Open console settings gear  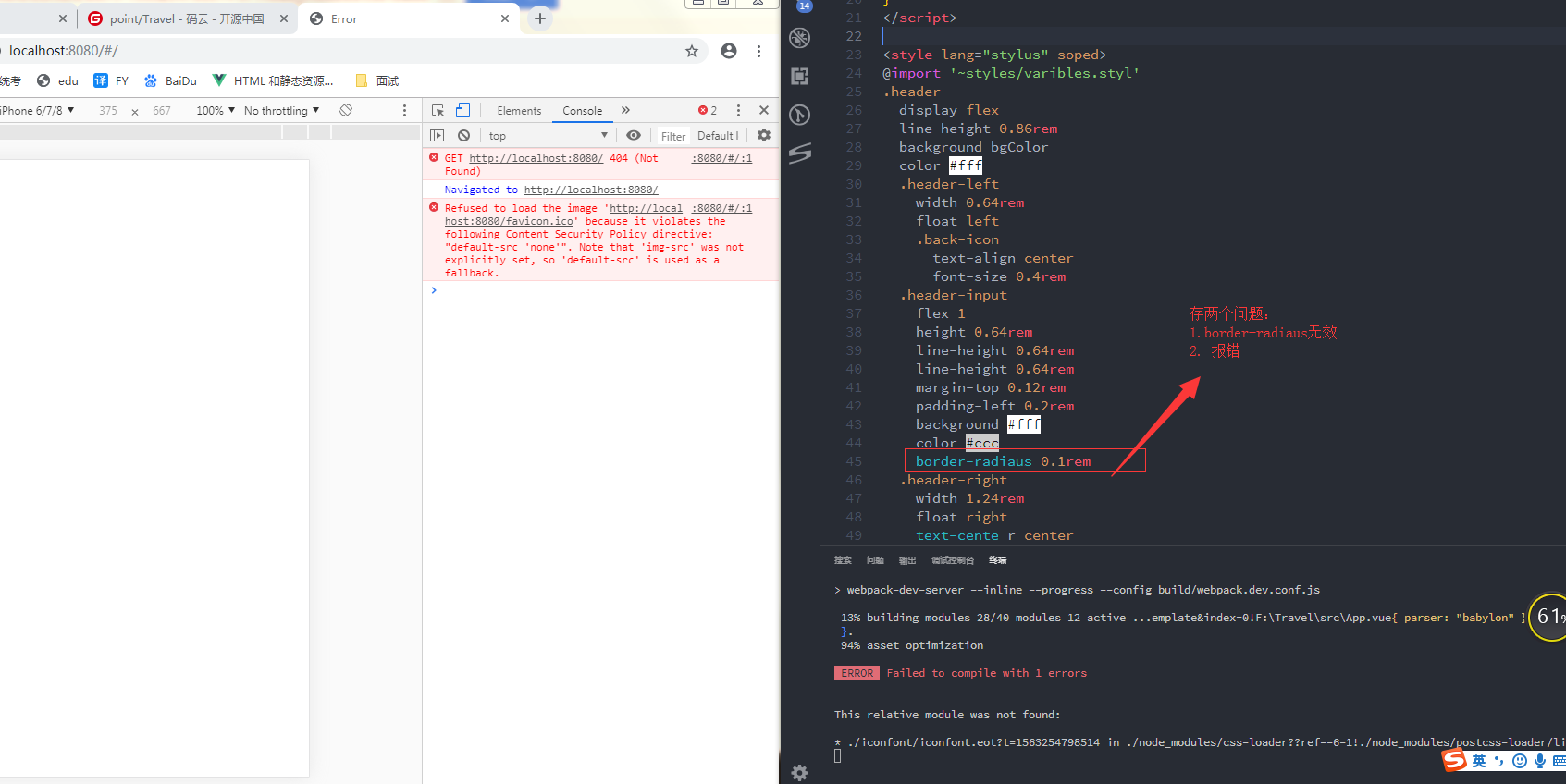coord(764,135)
